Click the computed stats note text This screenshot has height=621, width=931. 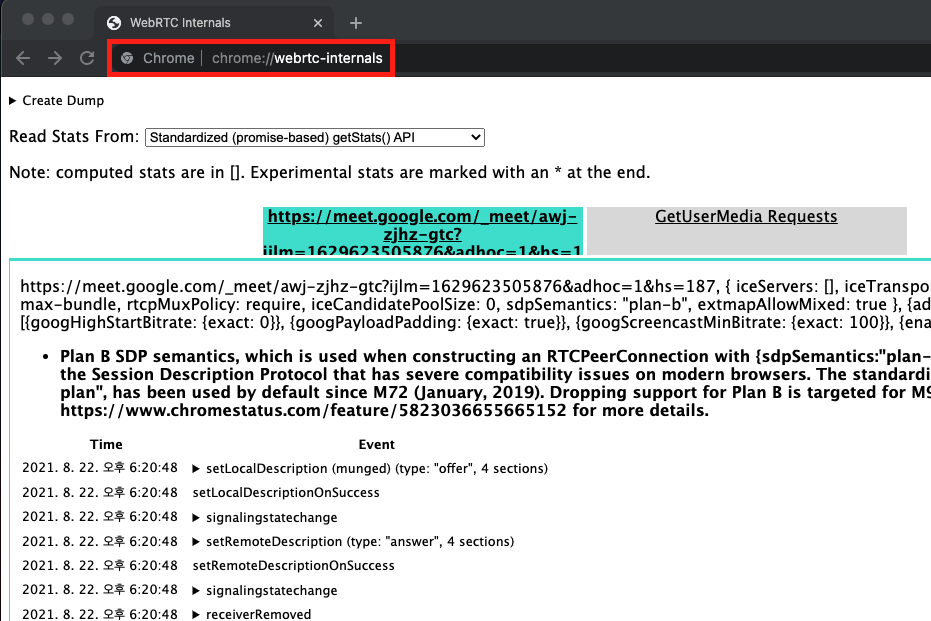coord(330,173)
